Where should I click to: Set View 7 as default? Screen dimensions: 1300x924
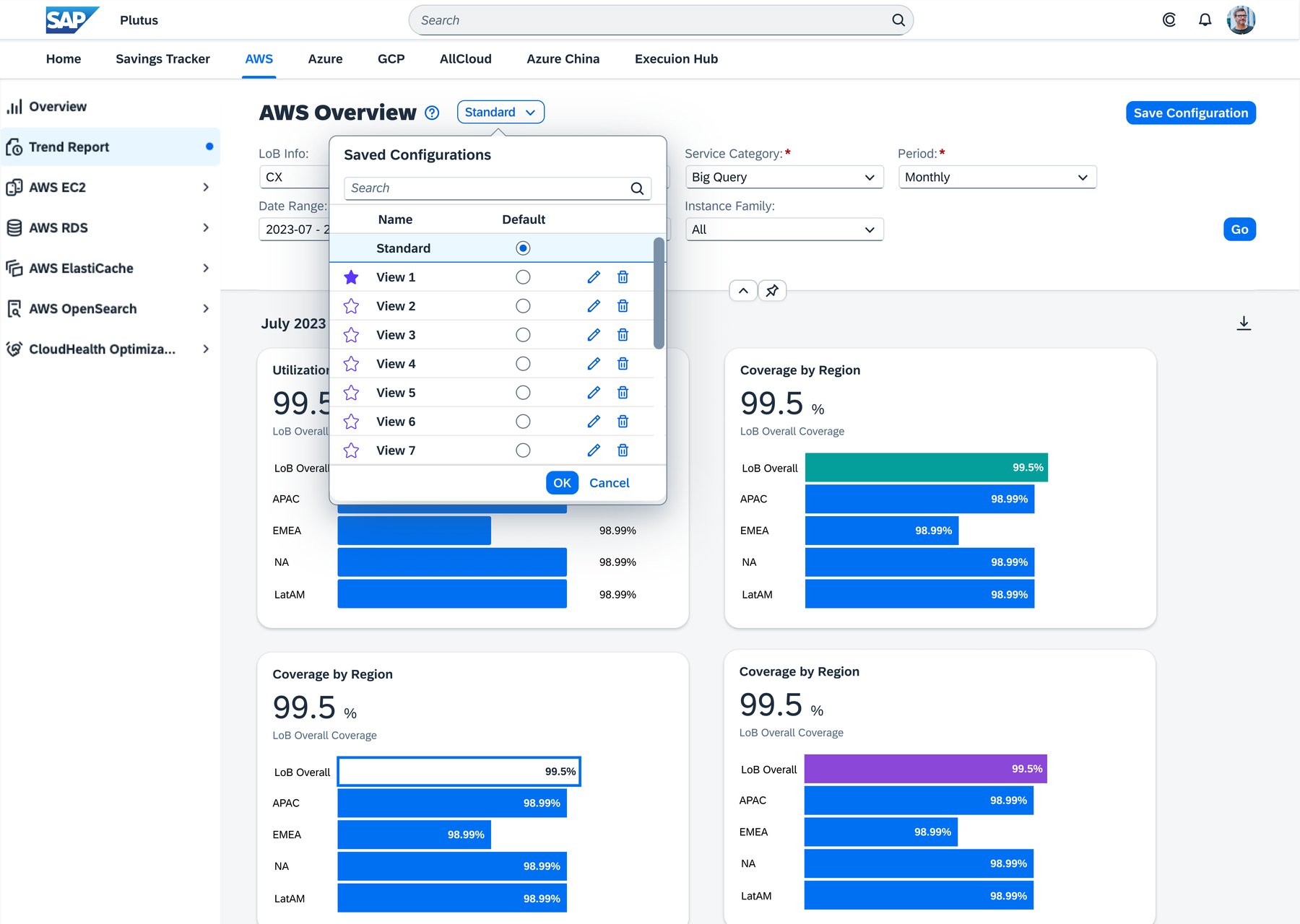(x=523, y=450)
